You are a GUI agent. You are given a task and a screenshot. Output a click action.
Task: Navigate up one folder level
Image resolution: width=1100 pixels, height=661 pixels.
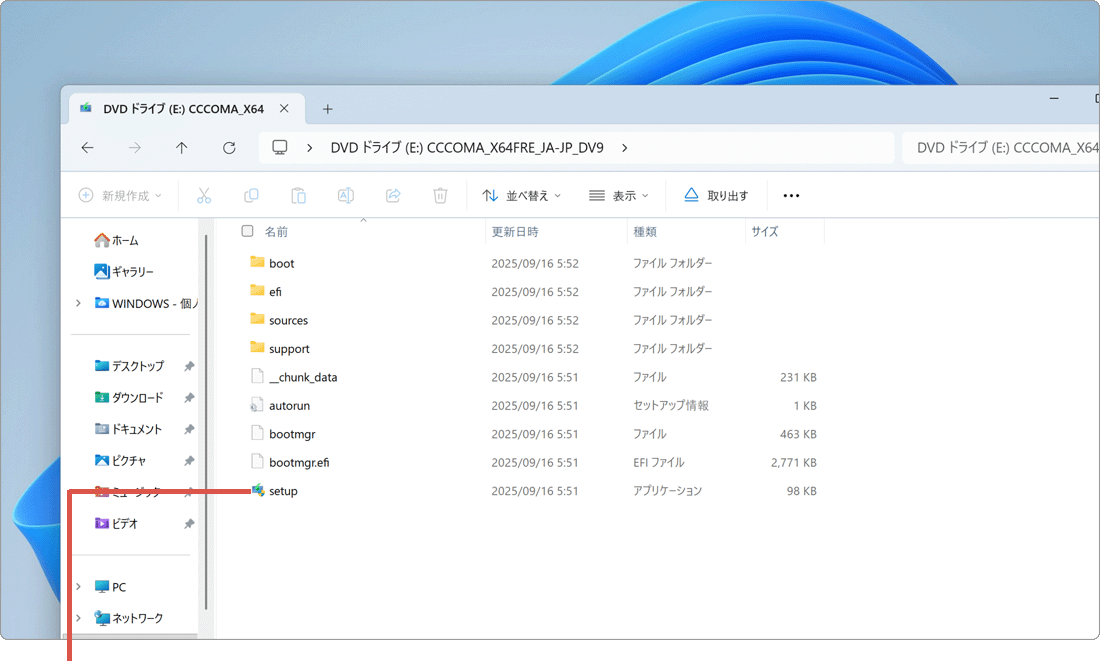(x=181, y=147)
